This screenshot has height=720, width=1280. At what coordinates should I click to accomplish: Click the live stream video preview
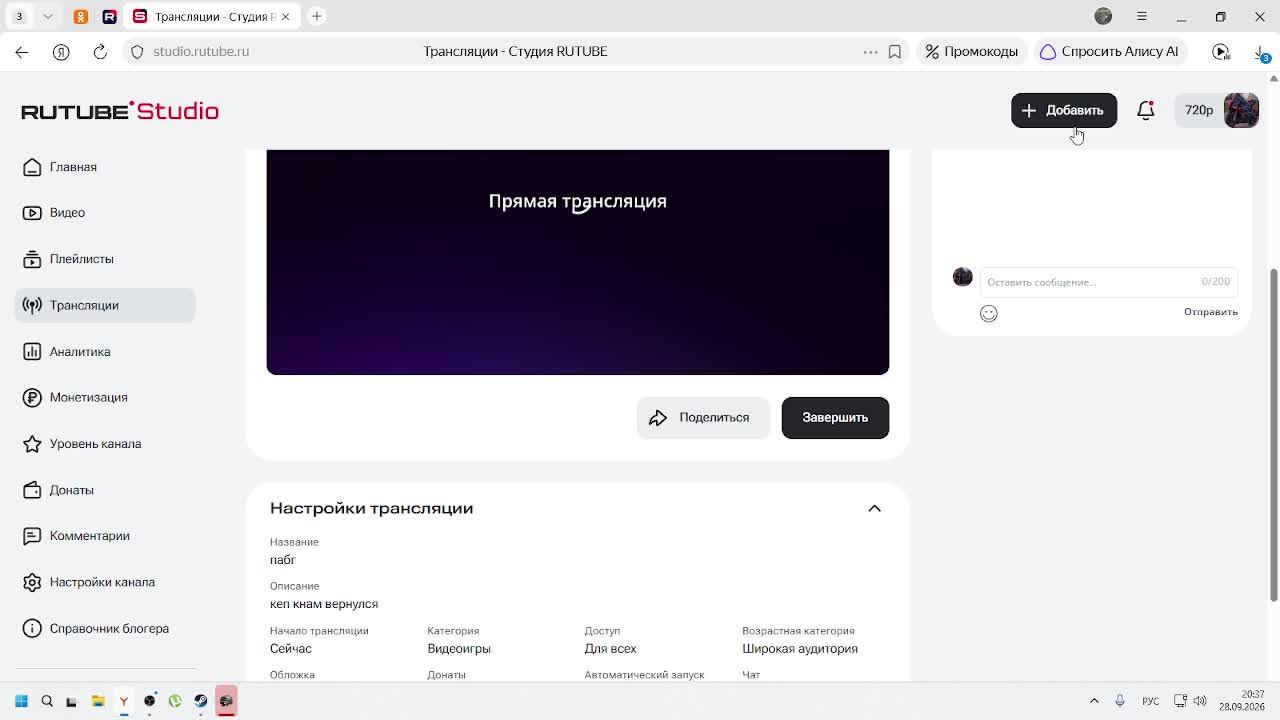[x=578, y=262]
